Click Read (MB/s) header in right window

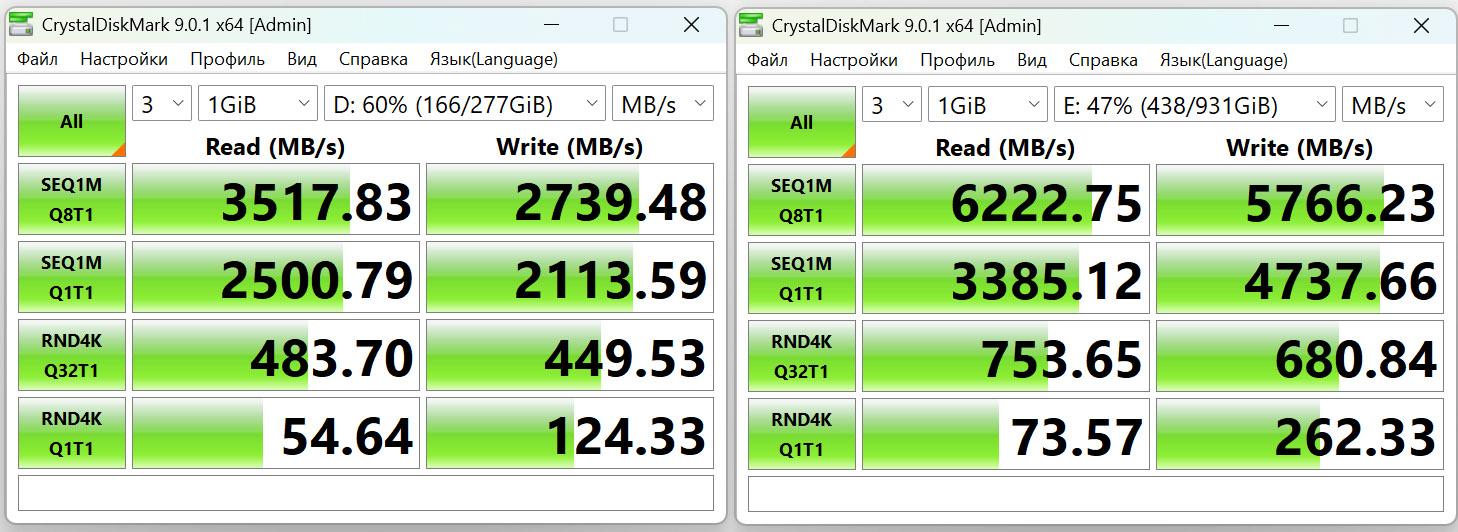pyautogui.click(x=1005, y=147)
